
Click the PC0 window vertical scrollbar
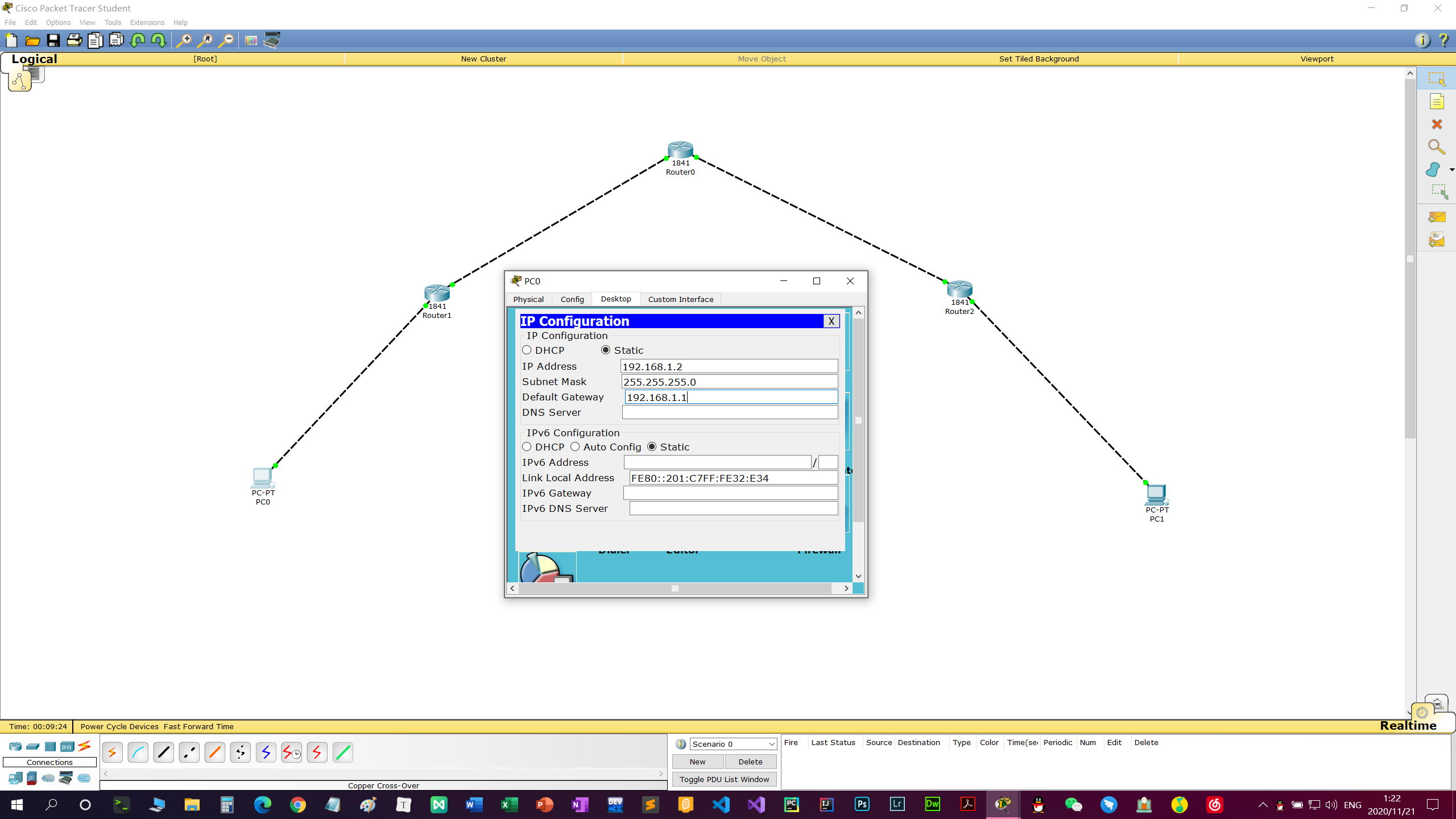click(858, 420)
